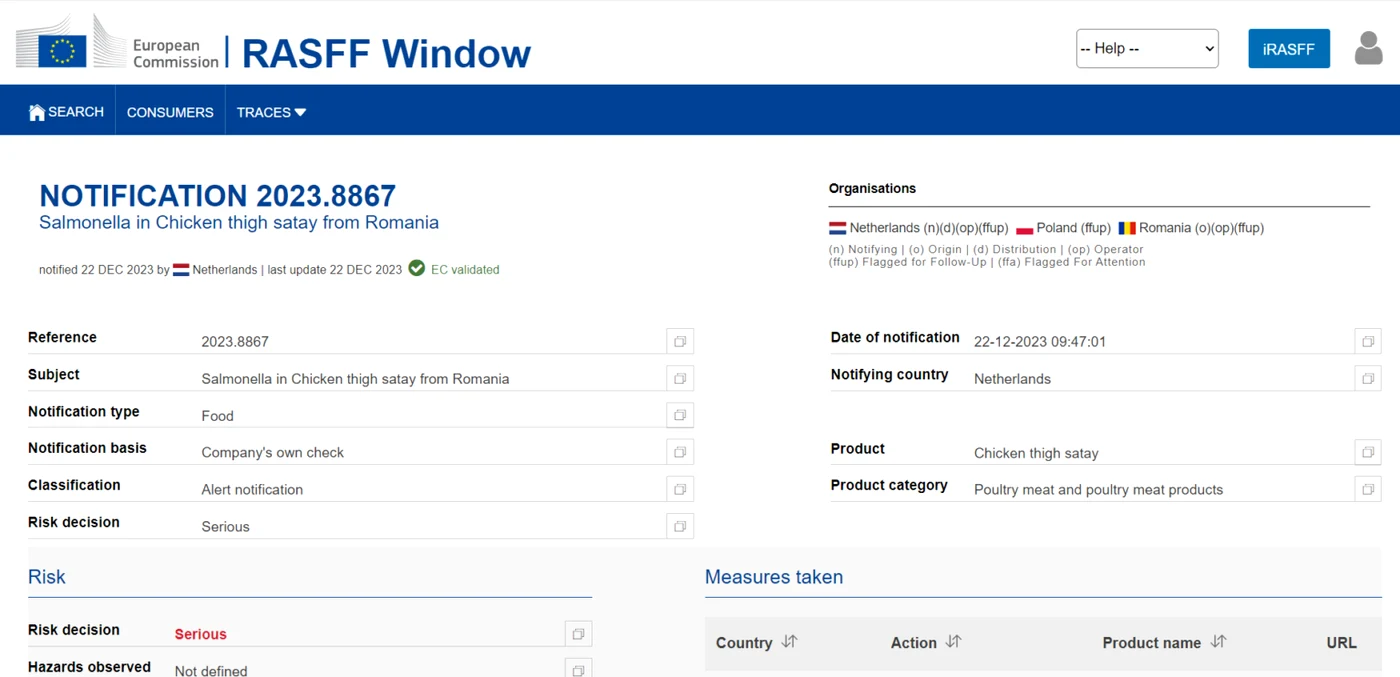Click Poultry meat and poultry meat products
Image resolution: width=1400 pixels, height=677 pixels.
click(1098, 490)
